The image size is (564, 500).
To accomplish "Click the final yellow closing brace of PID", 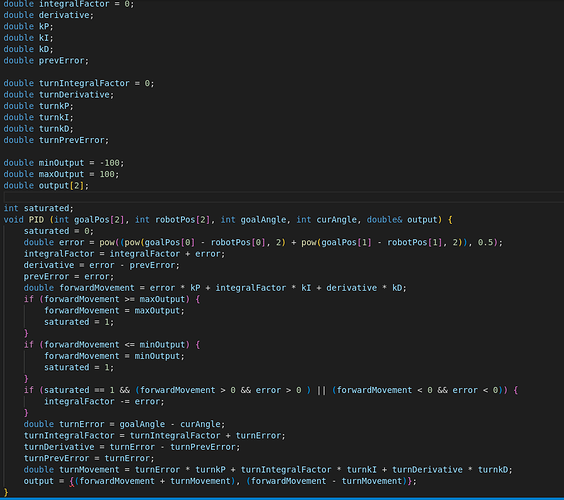I will pos(6,492).
